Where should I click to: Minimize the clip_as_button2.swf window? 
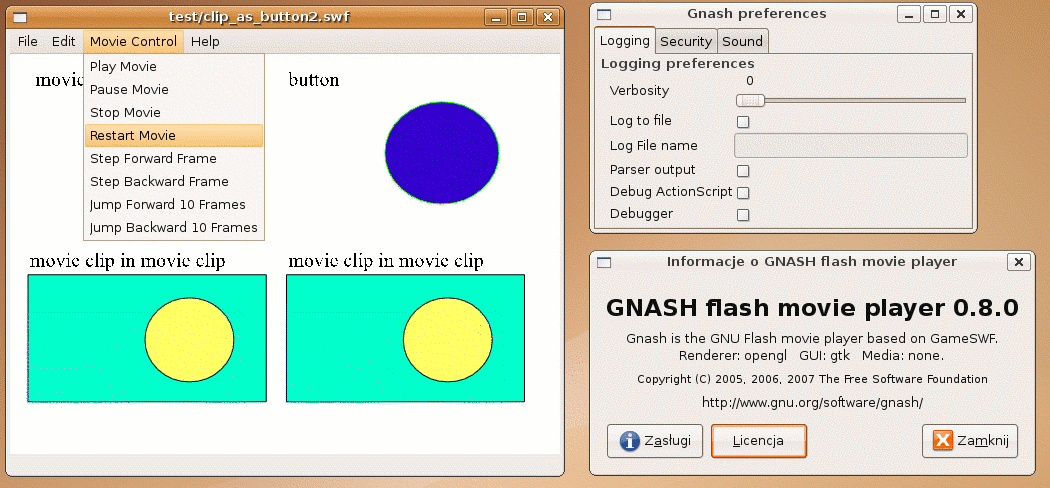496,17
